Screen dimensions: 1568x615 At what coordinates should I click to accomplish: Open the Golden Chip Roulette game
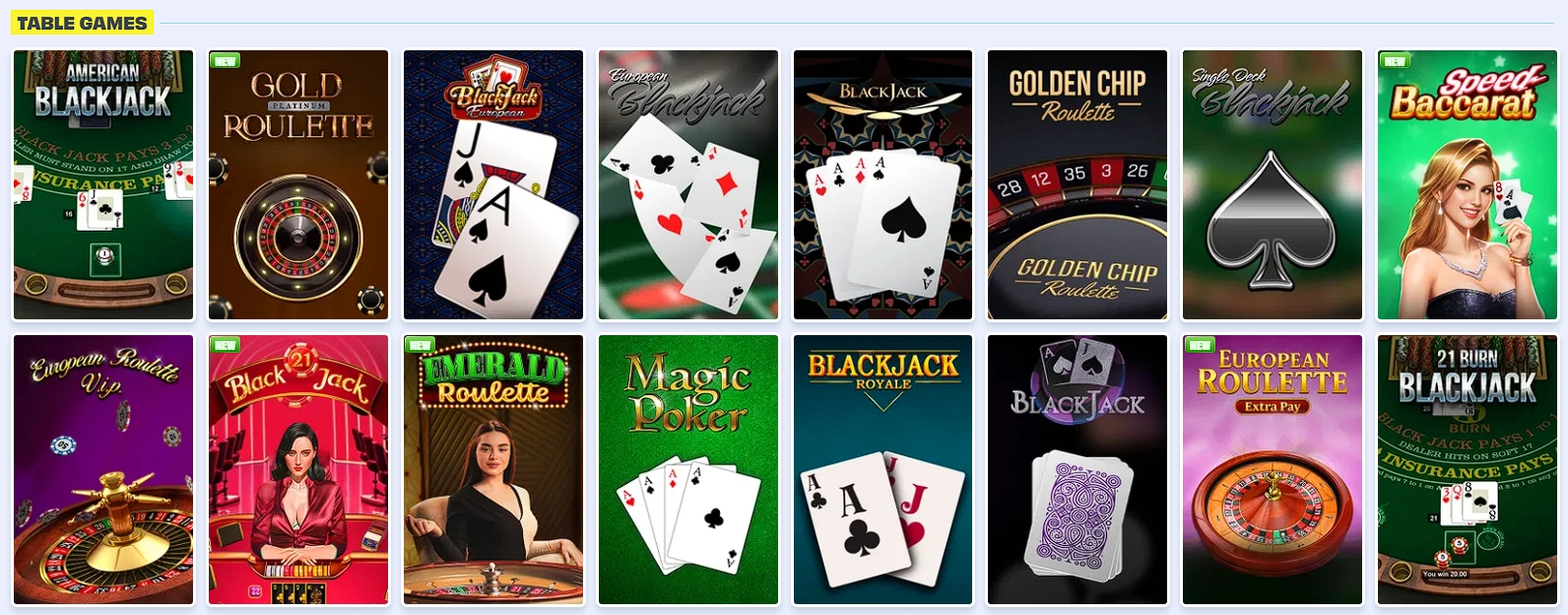tap(1078, 185)
